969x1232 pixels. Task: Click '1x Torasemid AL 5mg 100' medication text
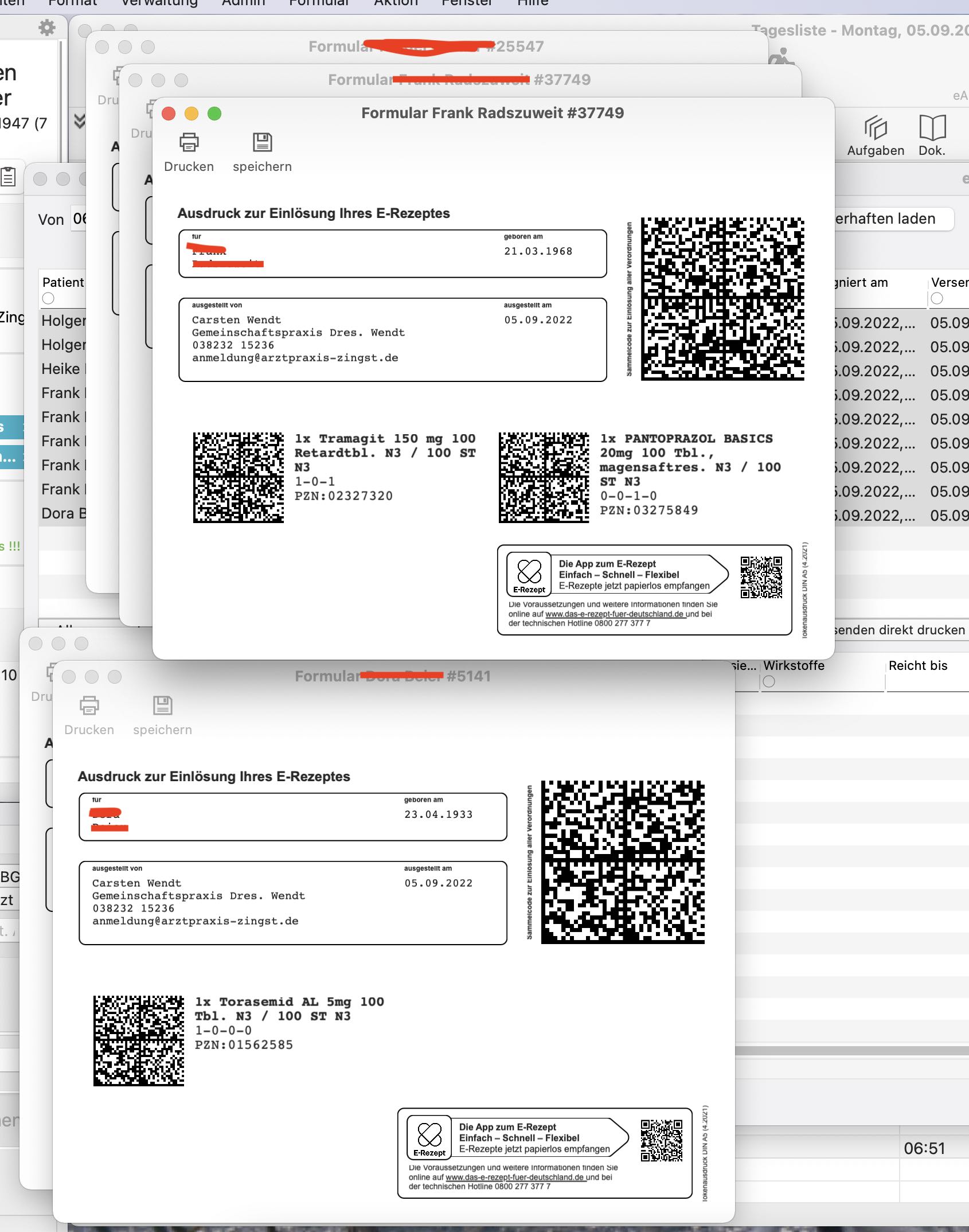[290, 1002]
